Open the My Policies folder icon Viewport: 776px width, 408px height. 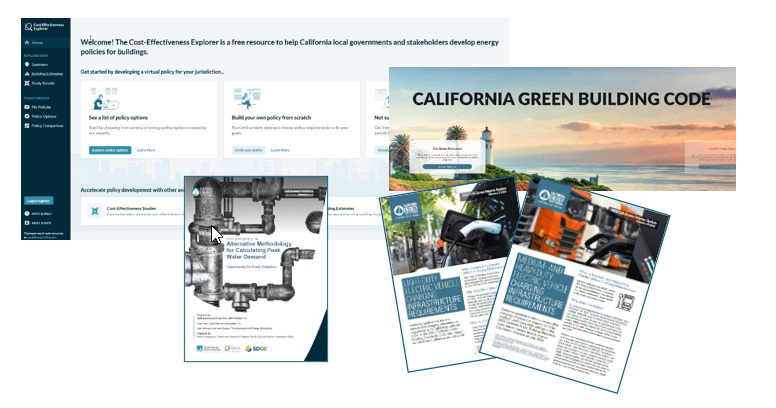tap(27, 106)
